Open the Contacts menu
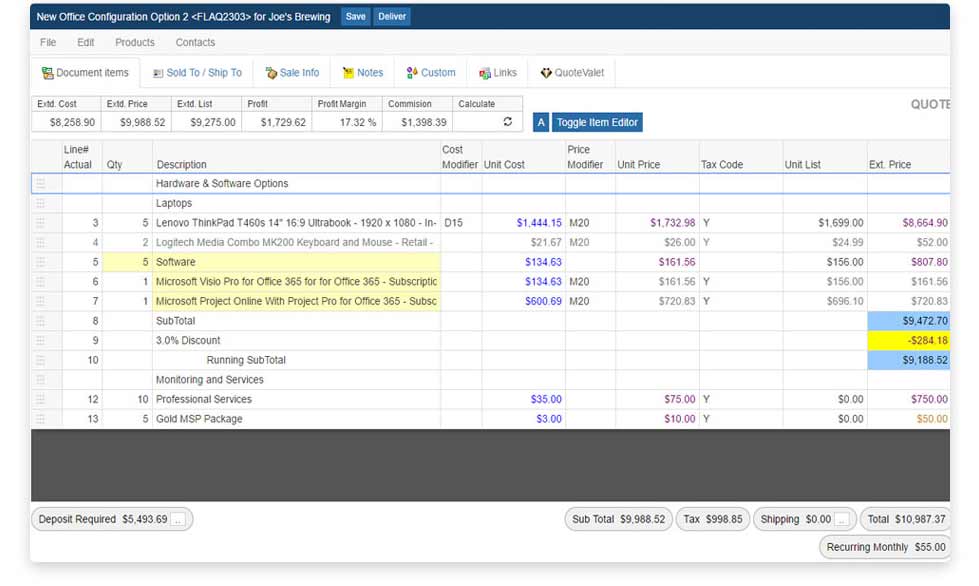 (195, 42)
